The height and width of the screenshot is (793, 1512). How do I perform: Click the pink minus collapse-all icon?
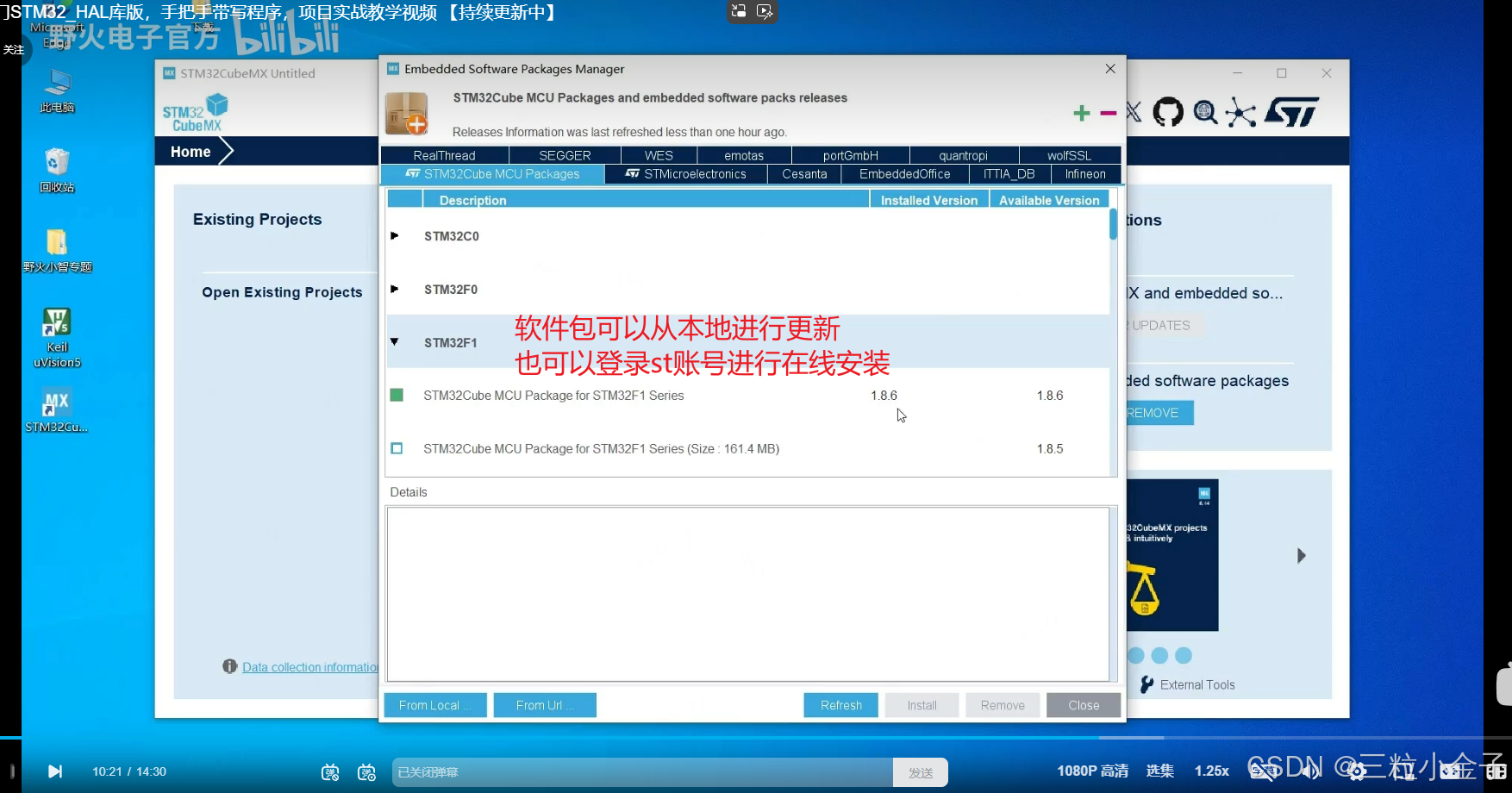tap(1109, 113)
